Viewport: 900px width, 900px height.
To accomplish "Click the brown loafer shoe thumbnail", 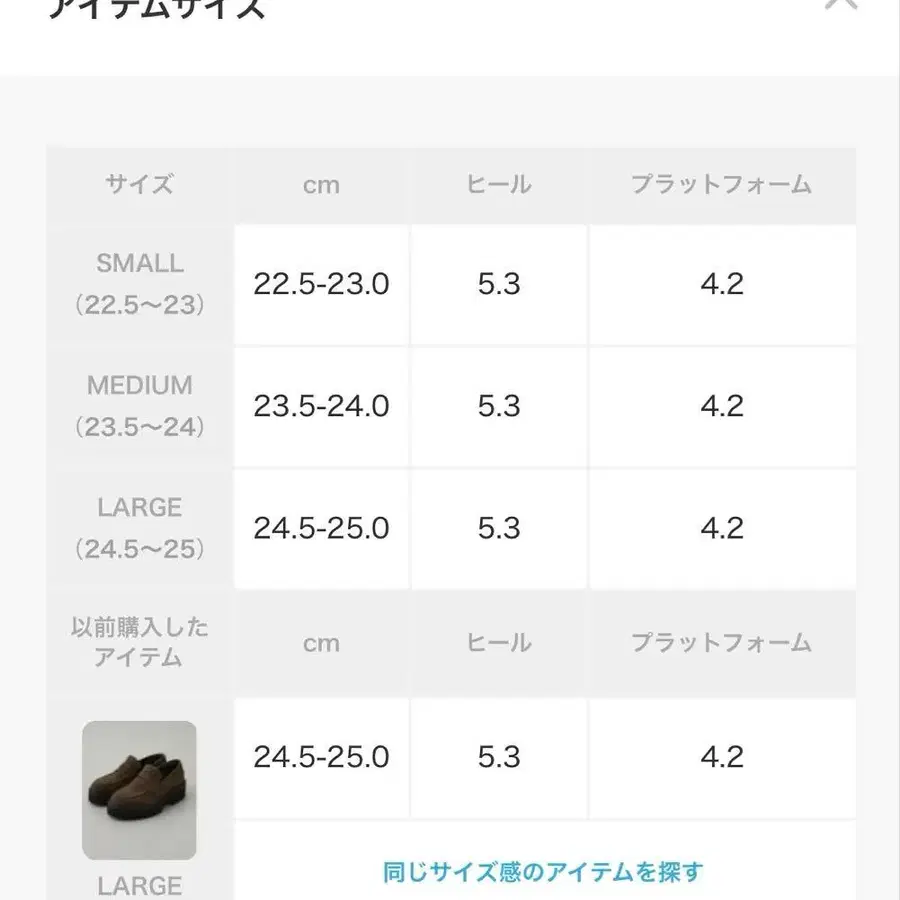I will tap(139, 789).
